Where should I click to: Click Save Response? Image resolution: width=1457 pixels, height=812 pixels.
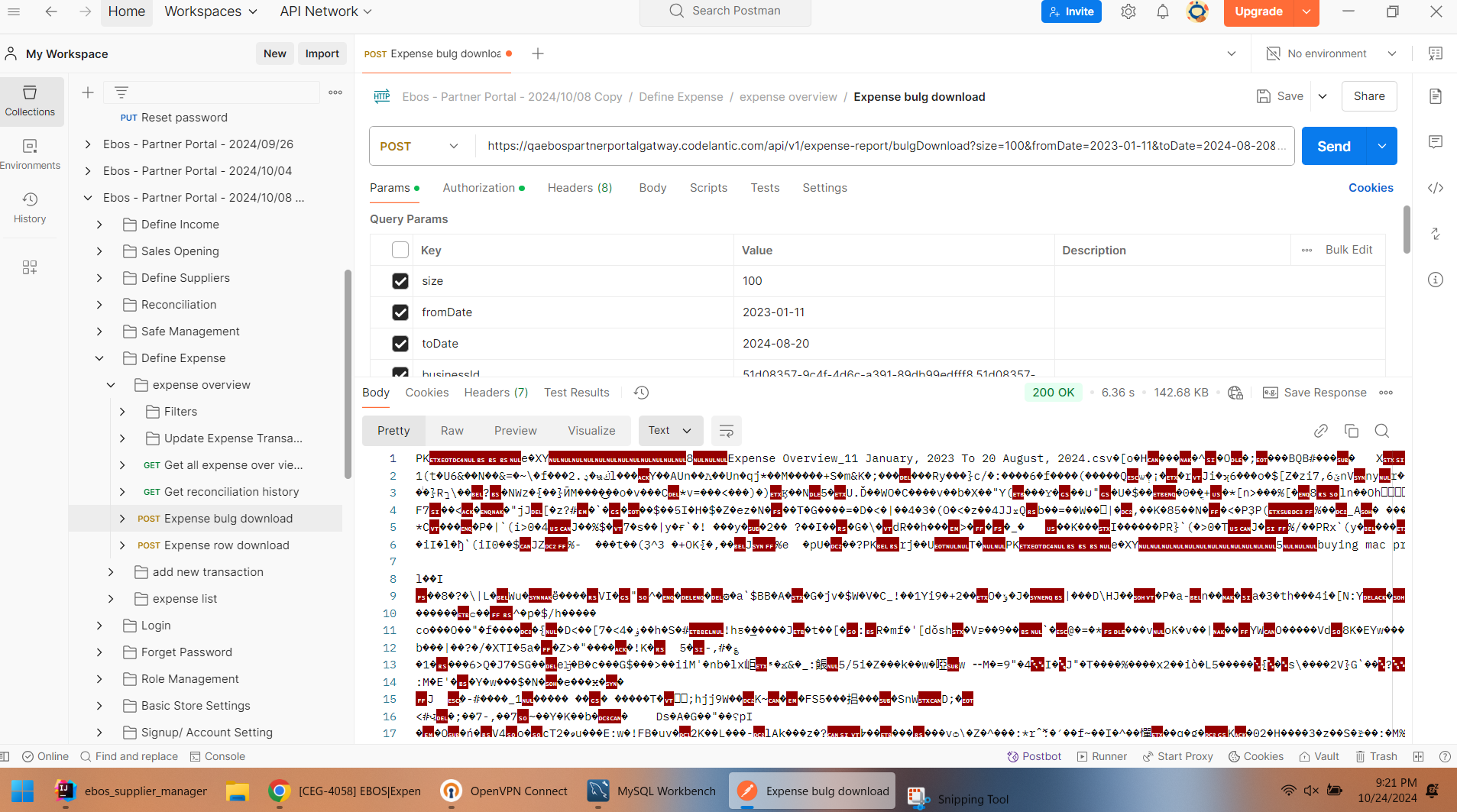[1315, 393]
